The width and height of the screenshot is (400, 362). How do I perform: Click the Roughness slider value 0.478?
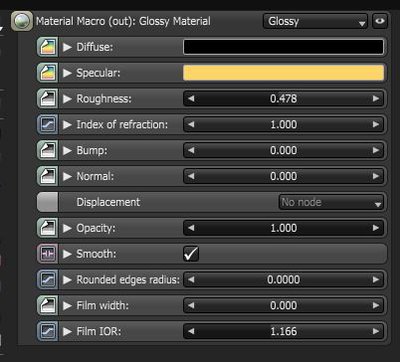(x=283, y=99)
